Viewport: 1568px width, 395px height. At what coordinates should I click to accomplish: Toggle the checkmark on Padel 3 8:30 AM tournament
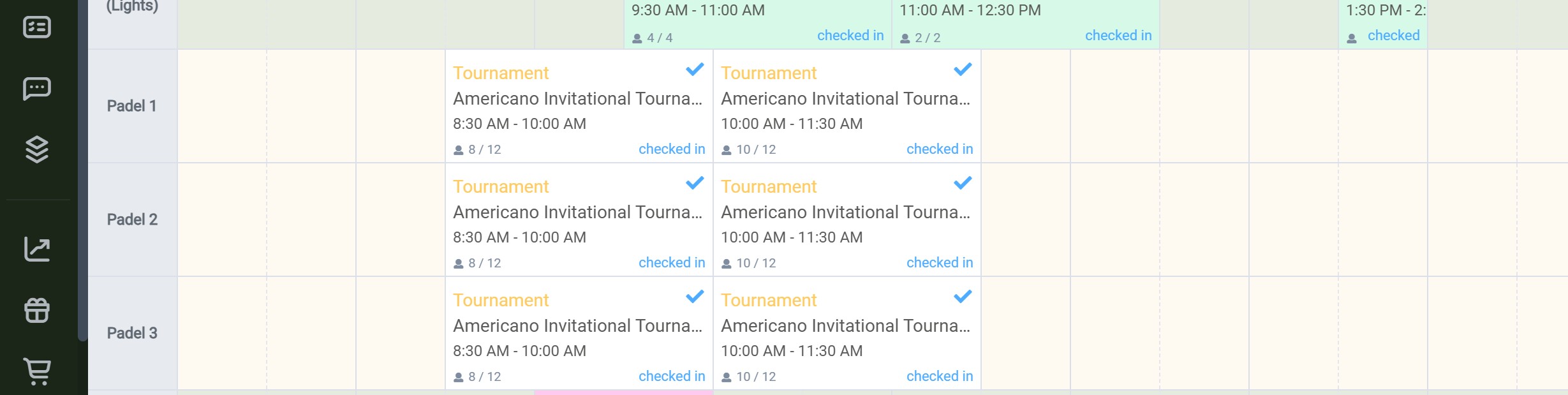pyautogui.click(x=695, y=297)
